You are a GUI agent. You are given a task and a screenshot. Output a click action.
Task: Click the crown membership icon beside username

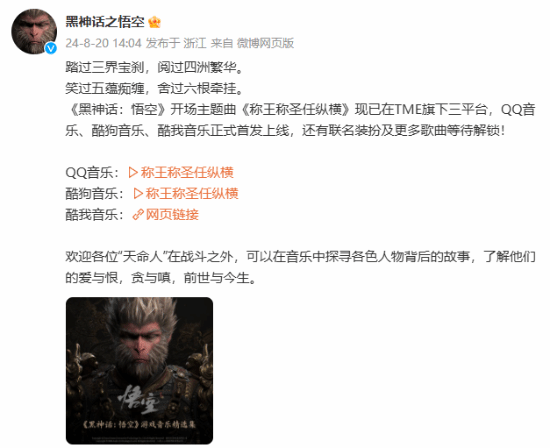pos(154,22)
